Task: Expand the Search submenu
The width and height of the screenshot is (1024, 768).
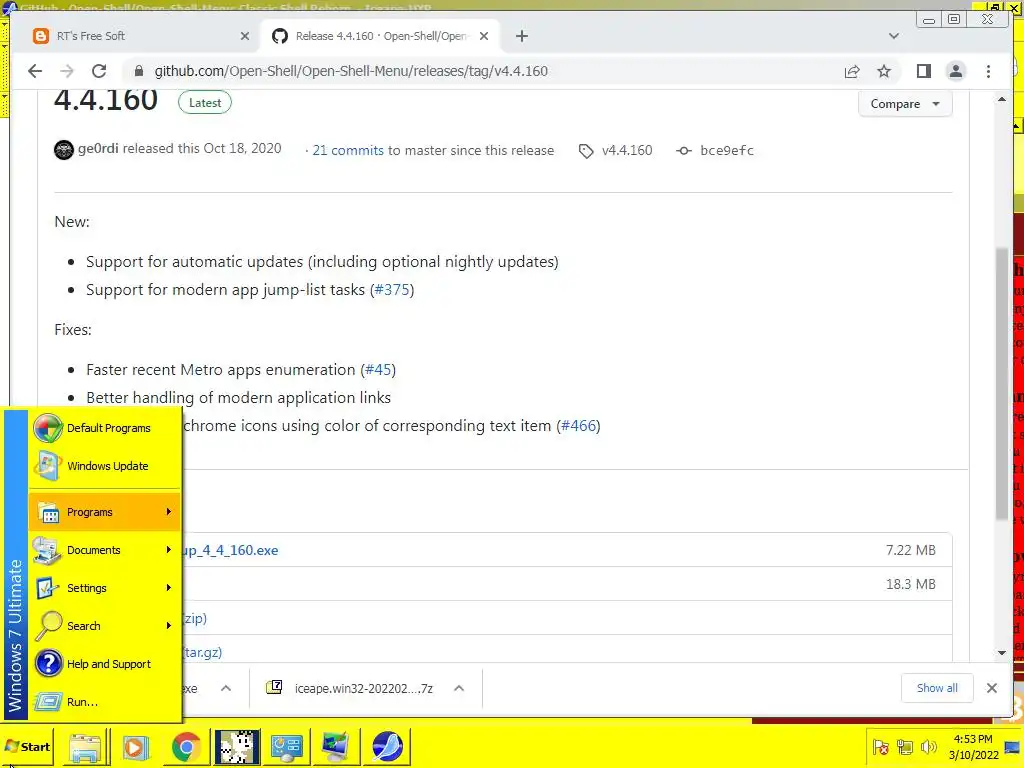Action: [104, 626]
